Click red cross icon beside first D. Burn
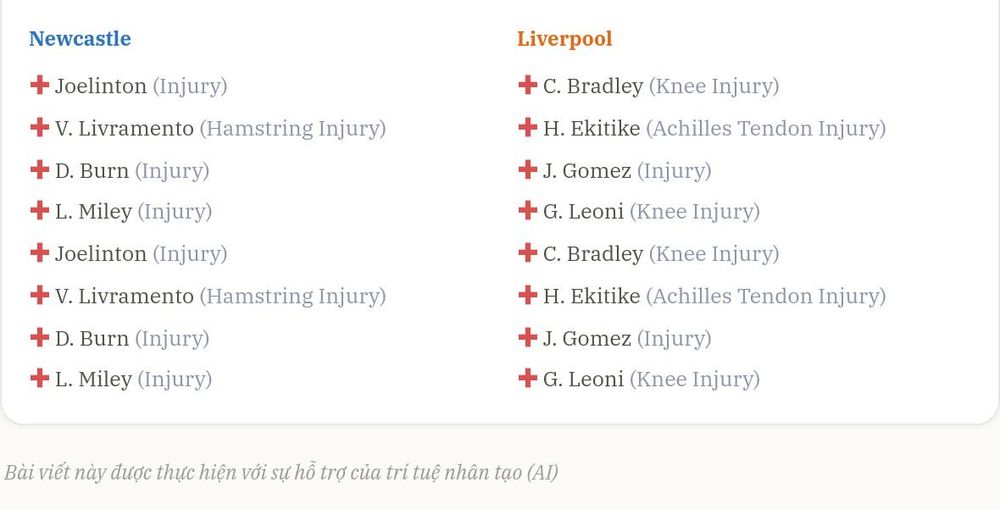The image size is (1000, 510). pos(40,170)
